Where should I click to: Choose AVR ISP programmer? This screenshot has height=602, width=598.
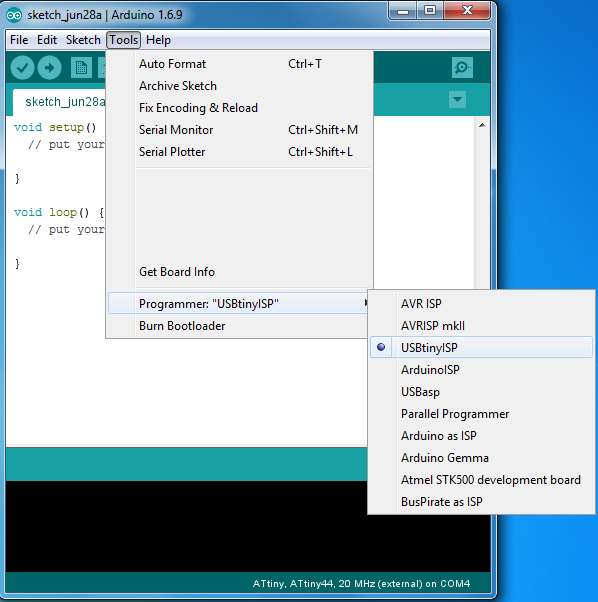click(481, 304)
